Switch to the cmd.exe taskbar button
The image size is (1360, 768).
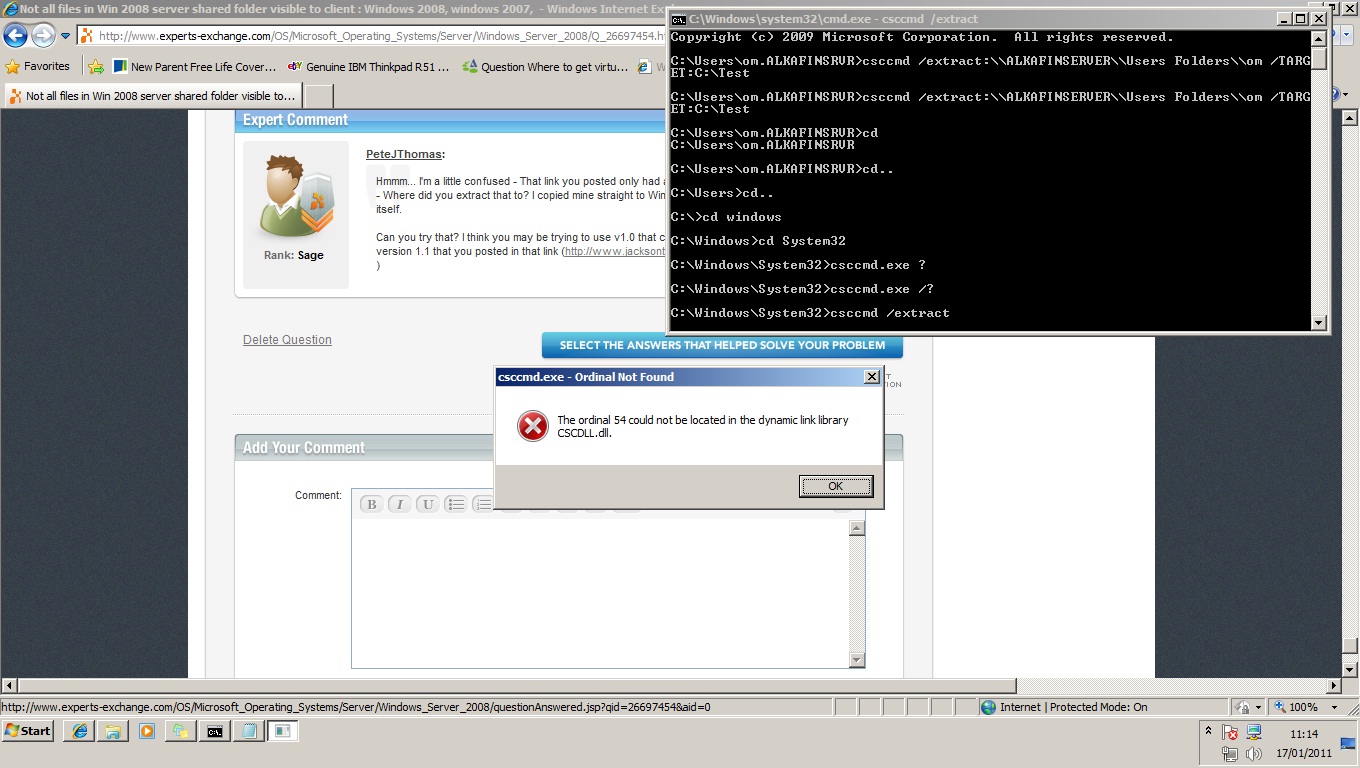click(x=215, y=731)
